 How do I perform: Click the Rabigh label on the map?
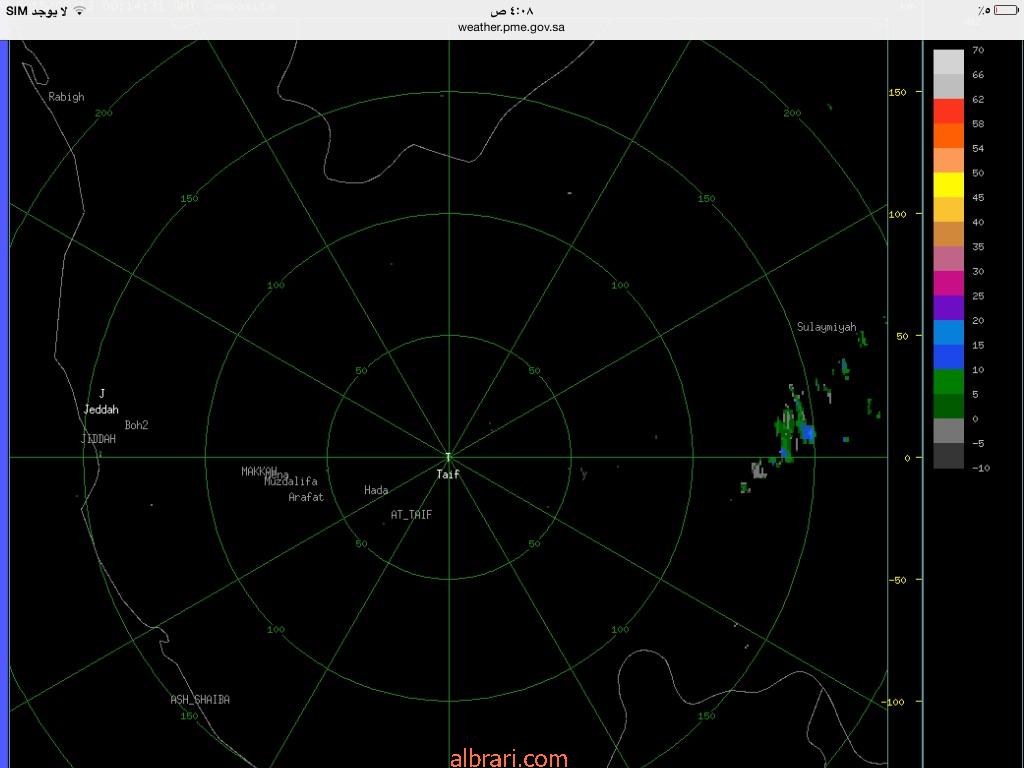click(67, 97)
